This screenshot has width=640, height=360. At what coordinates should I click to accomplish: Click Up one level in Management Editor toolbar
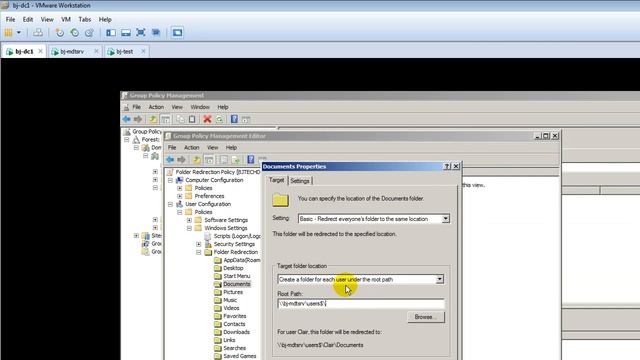pos(196,160)
